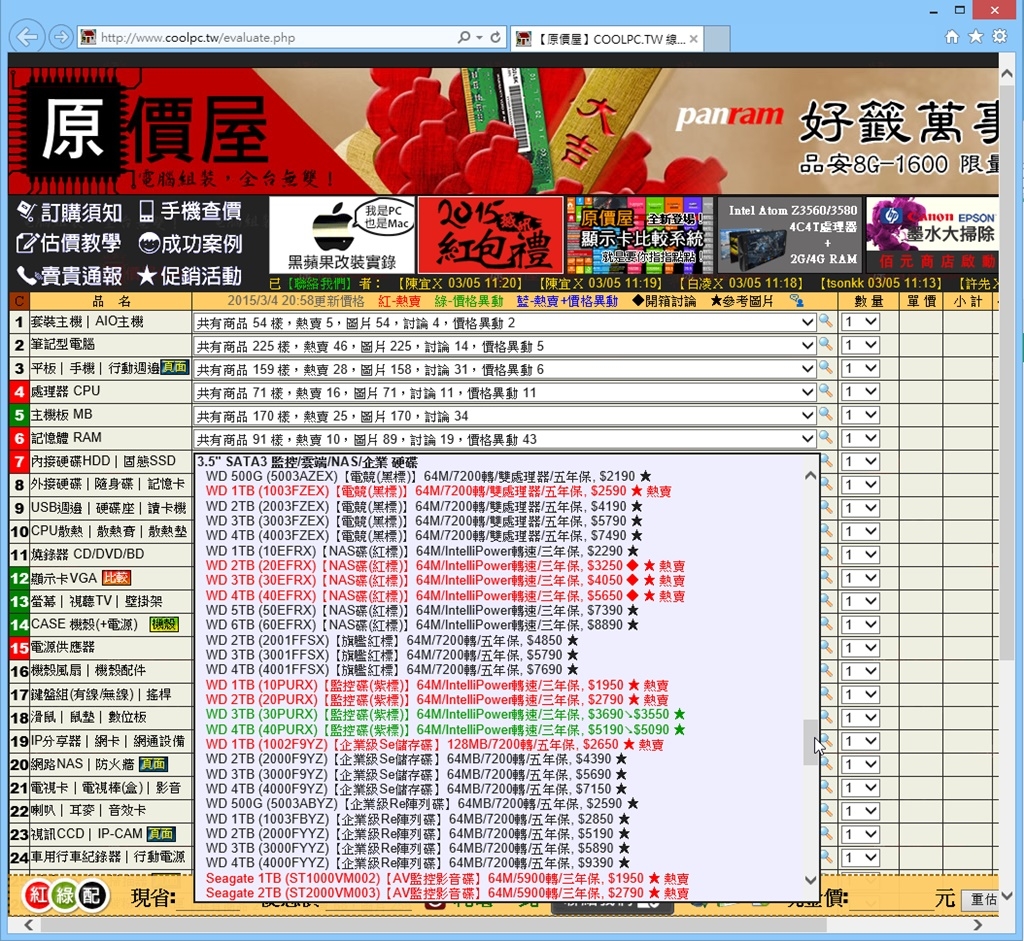Open quantity dropdown for 顯示卡VGA row
Screen dimensions: 1024x941
click(x=860, y=578)
